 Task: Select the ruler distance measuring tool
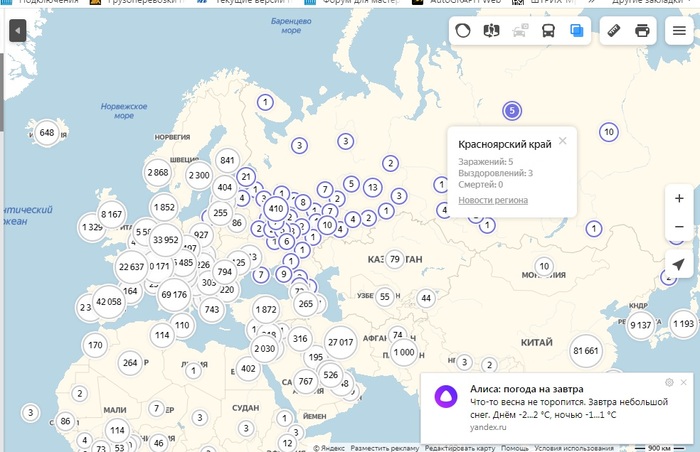coord(614,30)
